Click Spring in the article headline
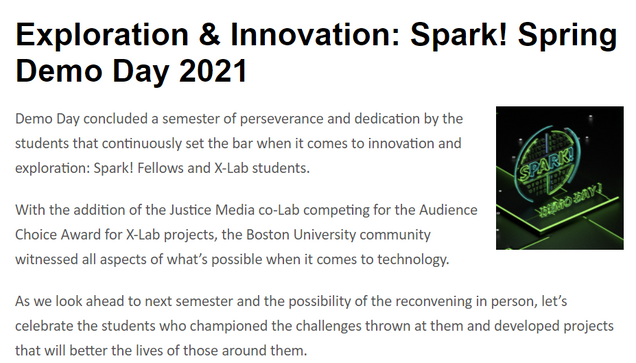This screenshot has width=636, height=363. [x=567, y=36]
